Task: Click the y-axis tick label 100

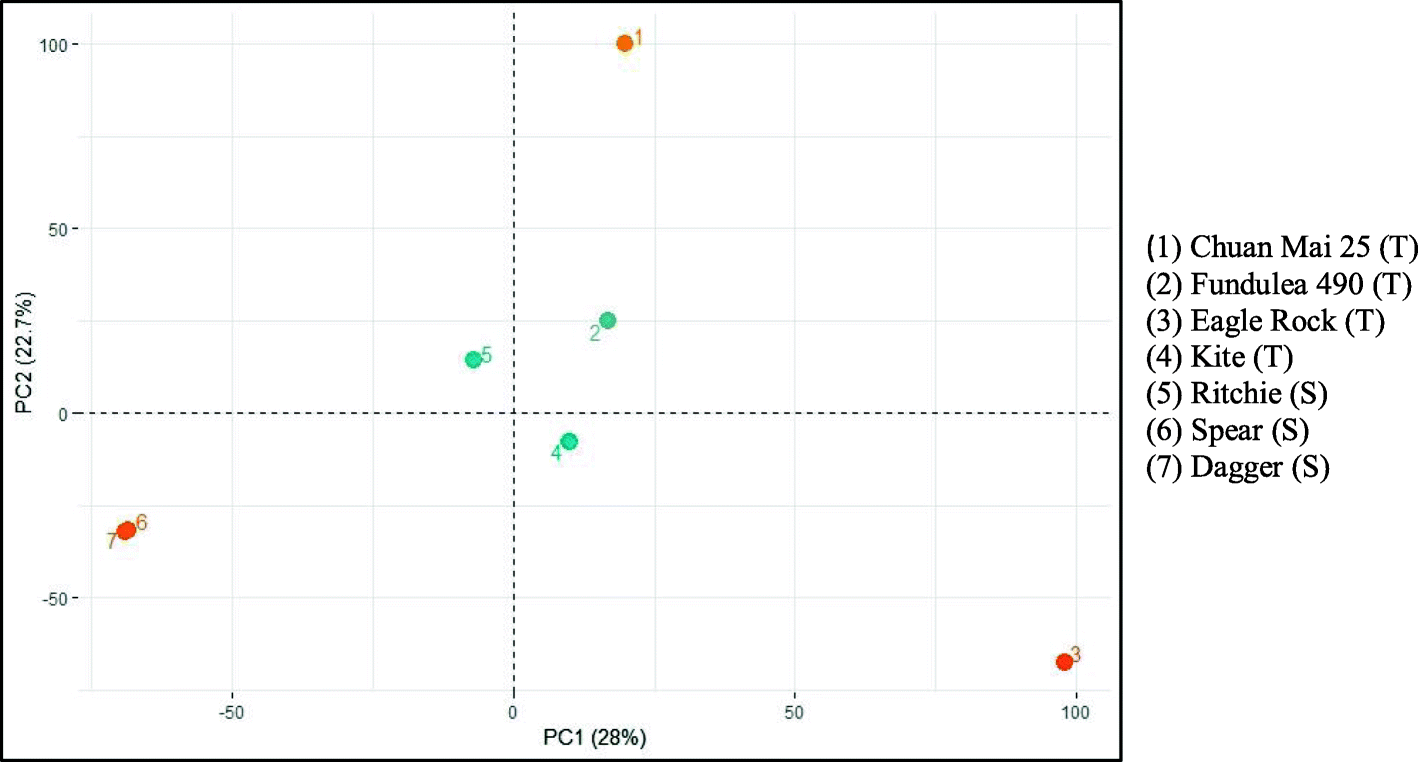Action: pyautogui.click(x=55, y=44)
